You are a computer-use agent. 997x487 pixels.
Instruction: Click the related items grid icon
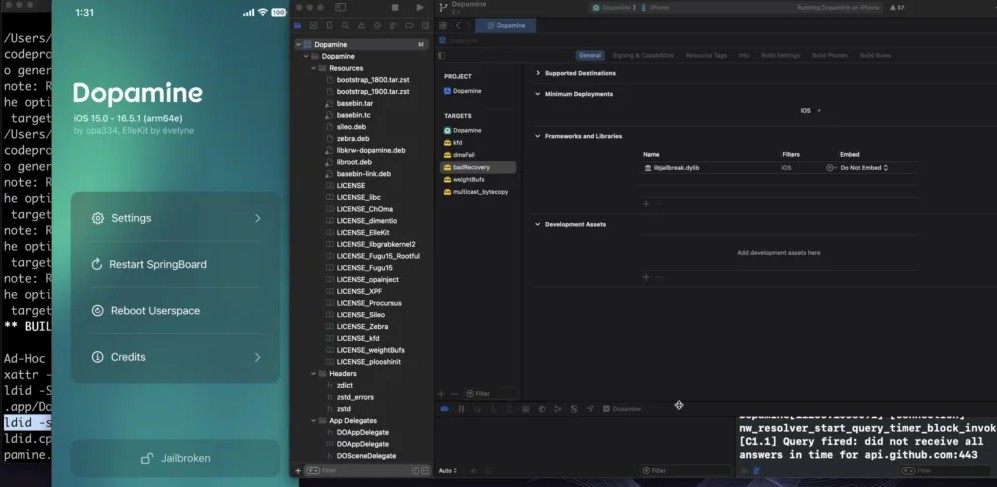coord(443,25)
